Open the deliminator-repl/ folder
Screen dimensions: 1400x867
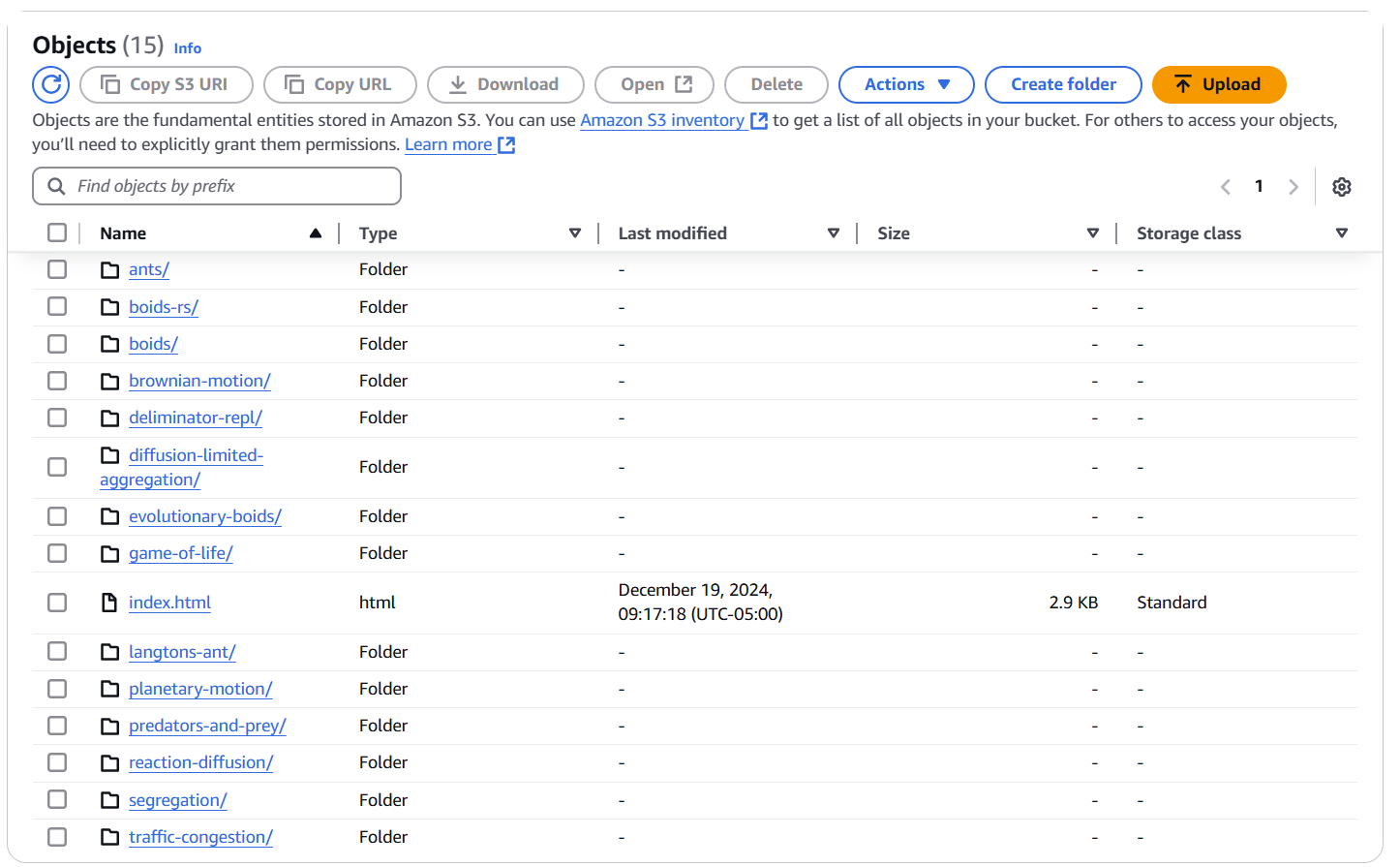(196, 418)
